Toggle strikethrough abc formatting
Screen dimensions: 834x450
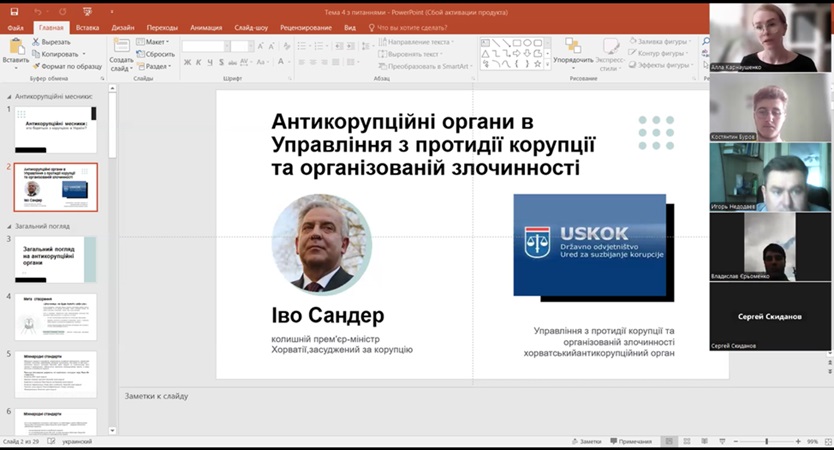(232, 62)
